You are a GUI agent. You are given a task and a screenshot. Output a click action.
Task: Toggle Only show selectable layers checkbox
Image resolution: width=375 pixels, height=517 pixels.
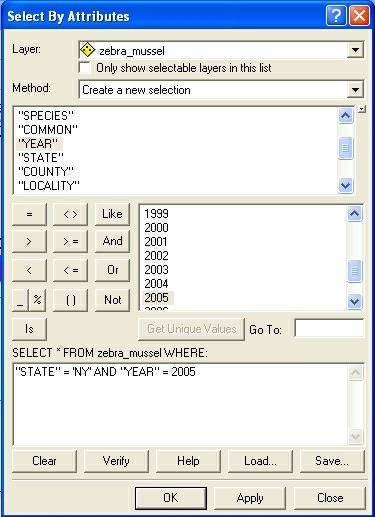click(84, 68)
